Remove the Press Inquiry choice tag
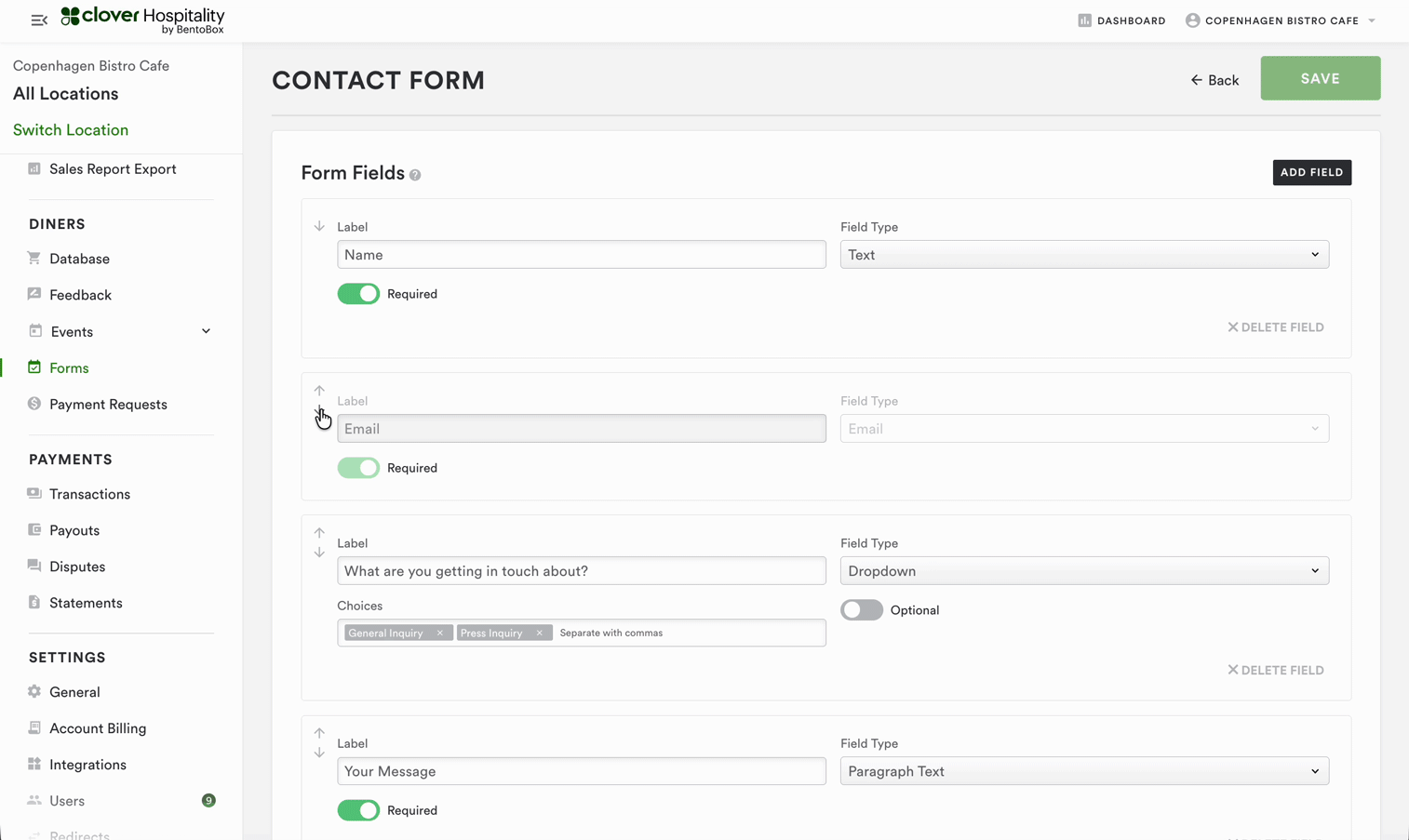Viewport: 1409px width, 840px height. pyautogui.click(x=539, y=633)
